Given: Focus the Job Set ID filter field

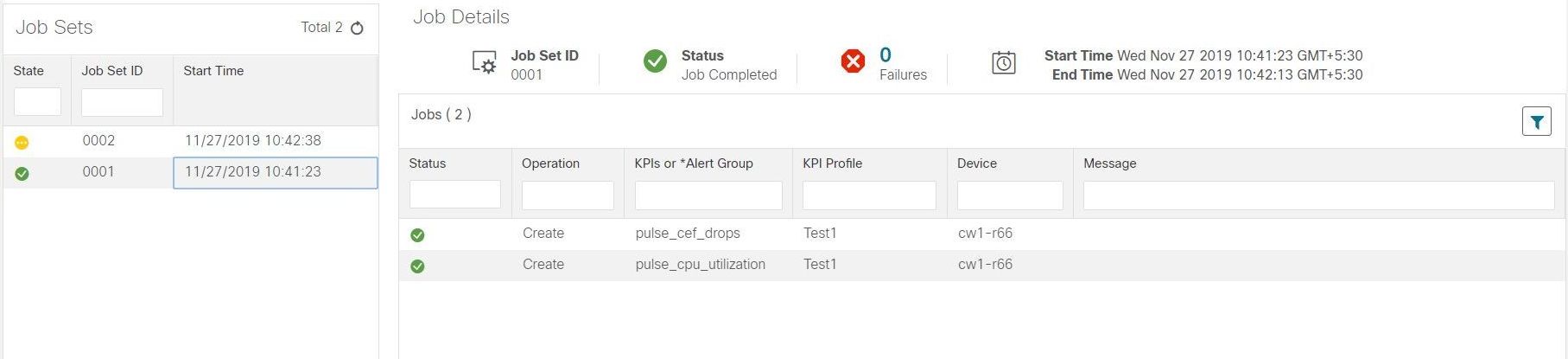Looking at the screenshot, I should [122, 102].
